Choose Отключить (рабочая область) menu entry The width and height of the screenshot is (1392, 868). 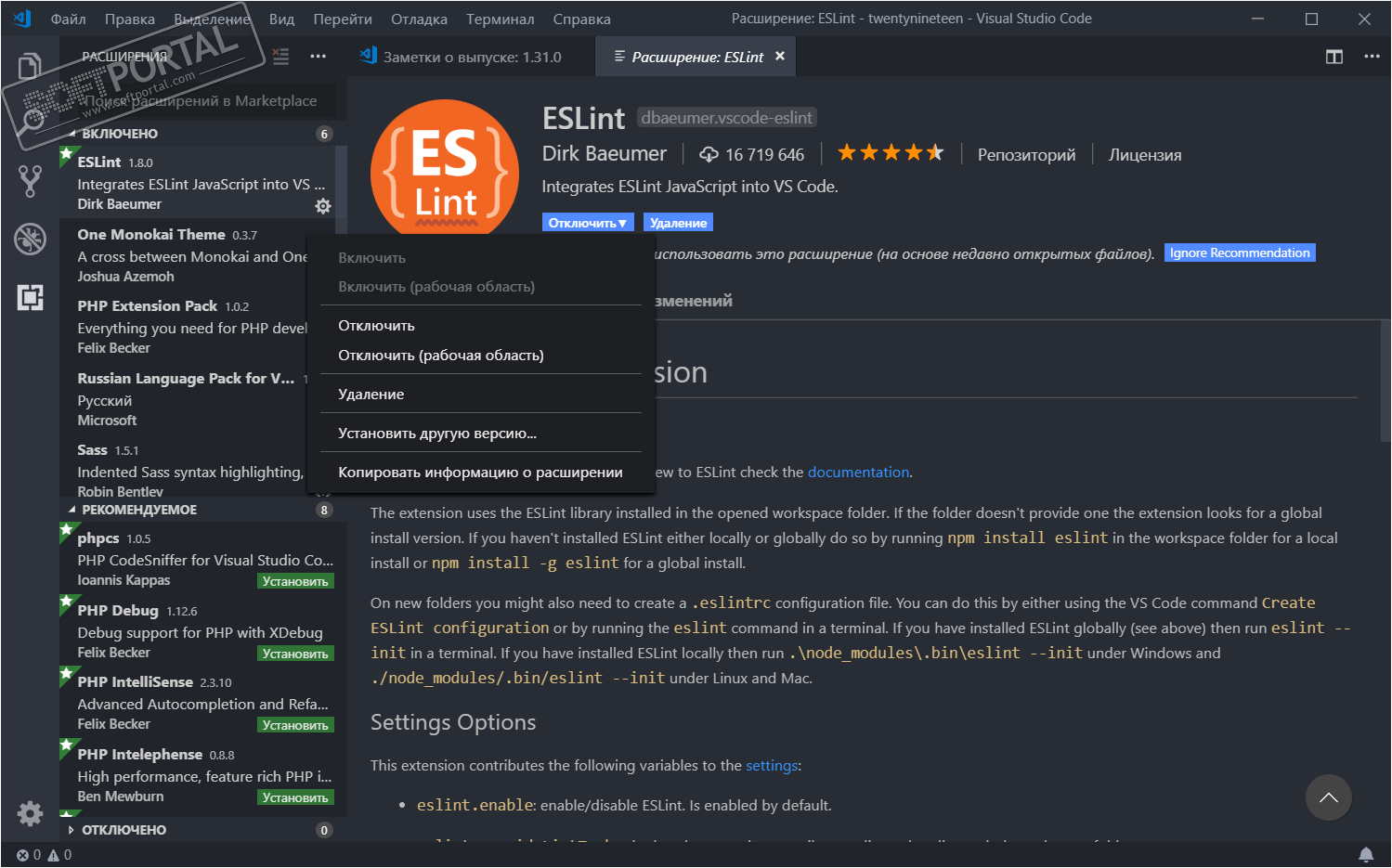(480, 356)
